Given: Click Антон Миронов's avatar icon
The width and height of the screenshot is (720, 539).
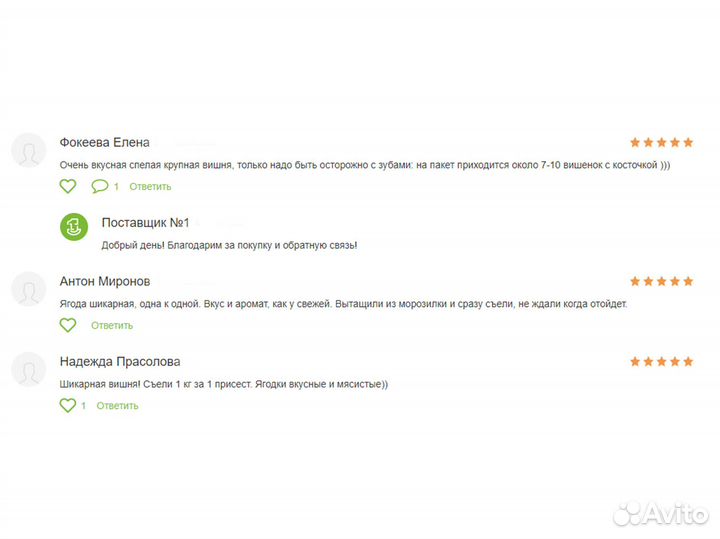Looking at the screenshot, I should click(x=29, y=290).
